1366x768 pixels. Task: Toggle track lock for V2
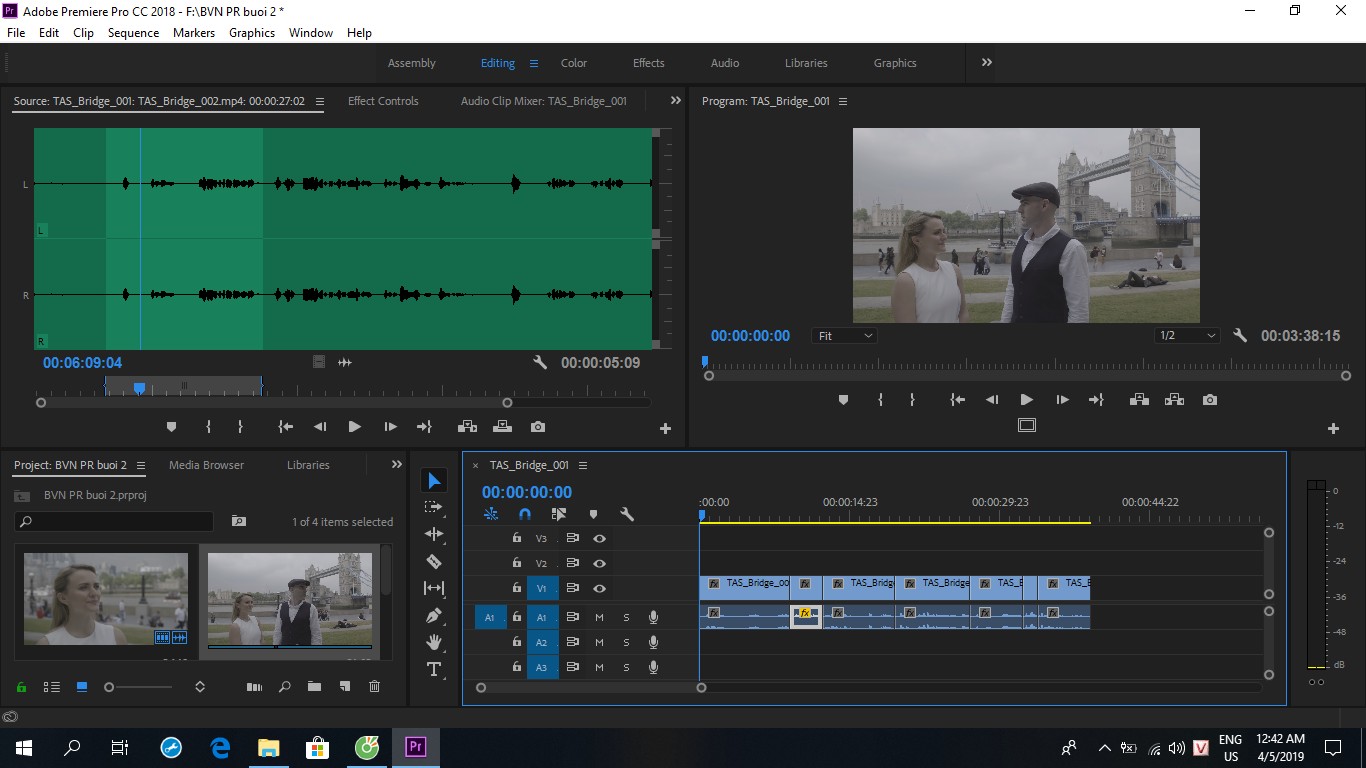pyautogui.click(x=516, y=563)
